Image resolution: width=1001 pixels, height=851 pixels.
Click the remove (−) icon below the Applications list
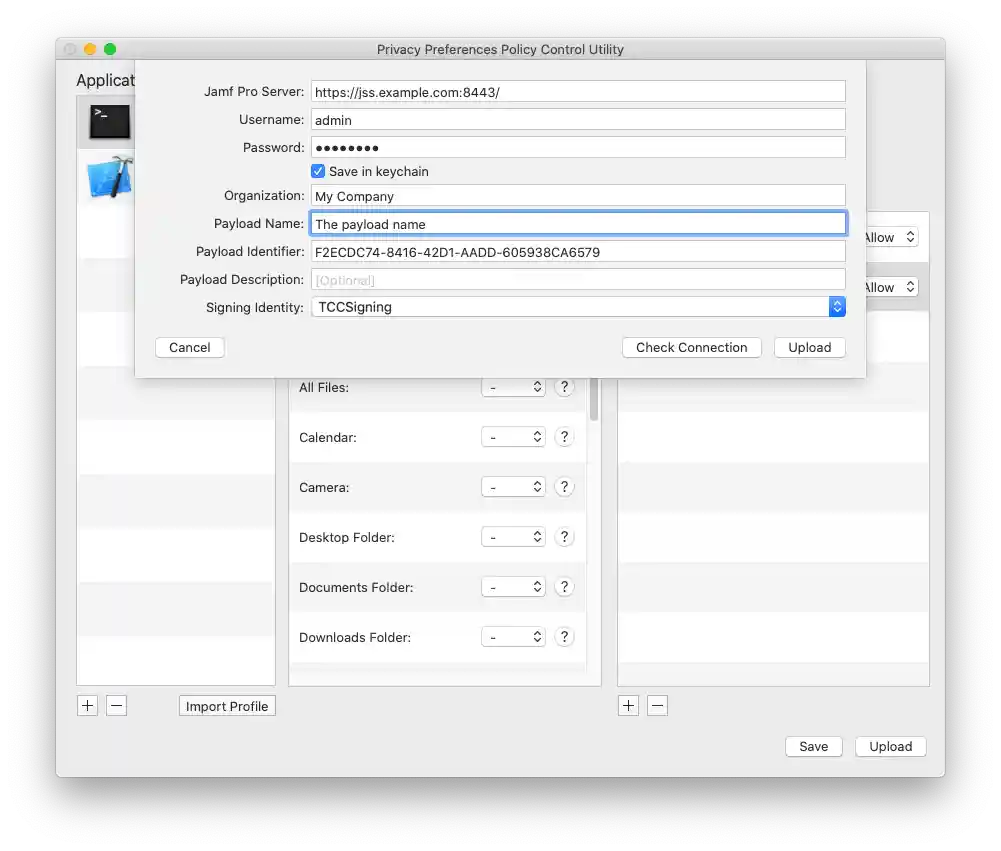(x=116, y=706)
